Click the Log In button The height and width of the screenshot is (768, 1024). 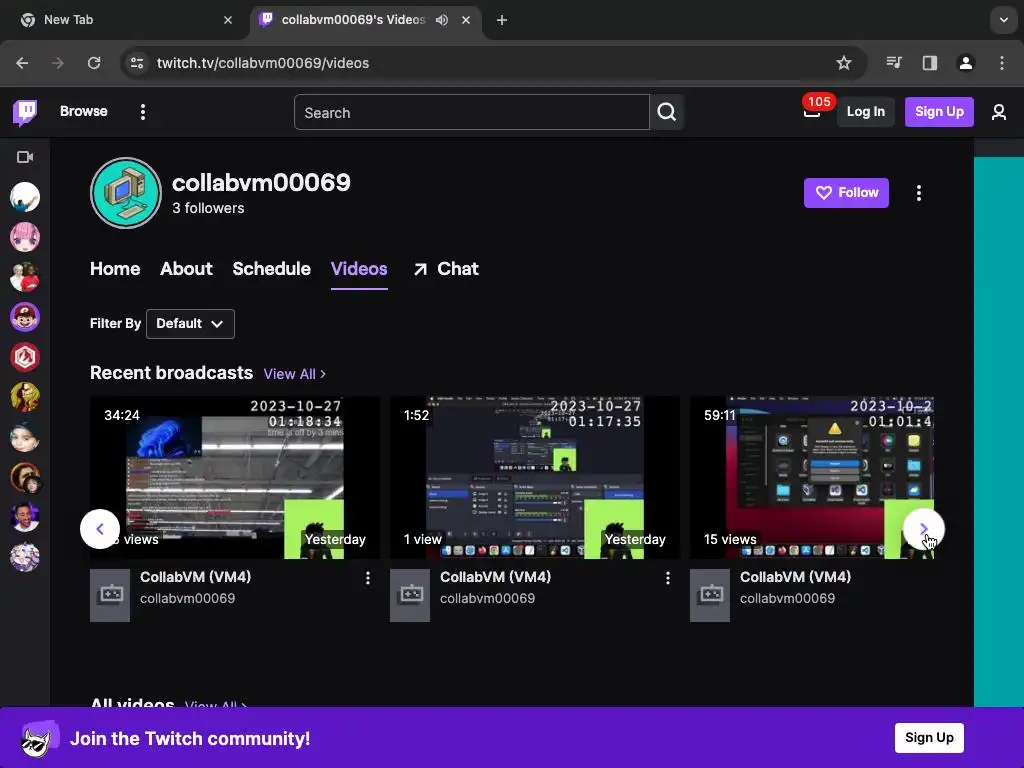tap(865, 112)
